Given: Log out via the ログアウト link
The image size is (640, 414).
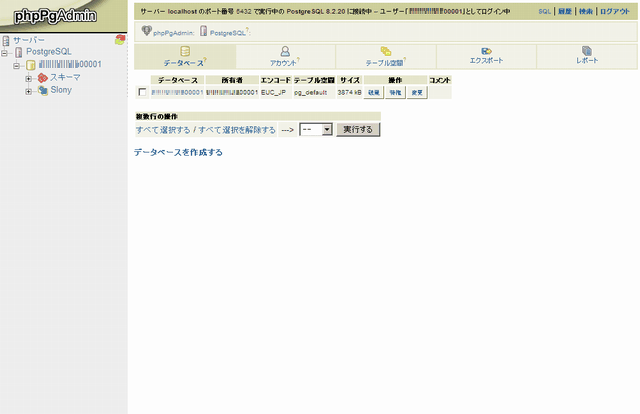Looking at the screenshot, I should [615, 11].
